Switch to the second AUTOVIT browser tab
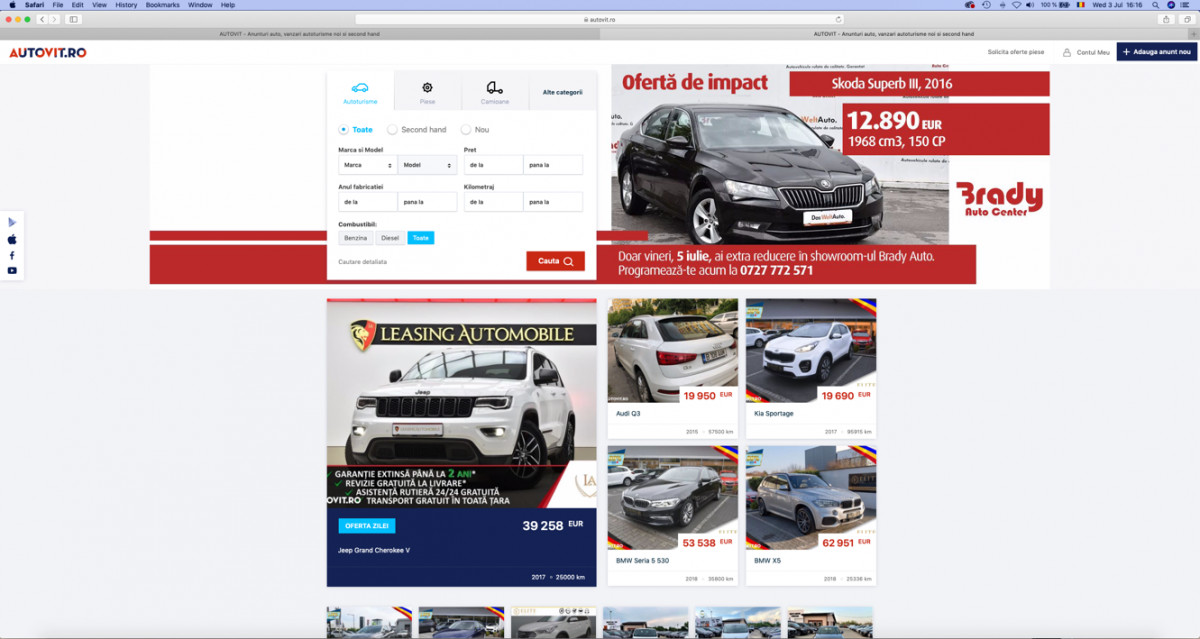The width and height of the screenshot is (1200, 639). 895,34
